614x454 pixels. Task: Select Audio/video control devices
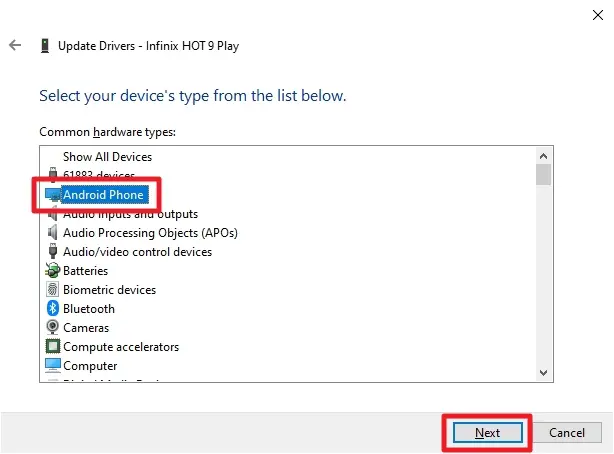point(137,251)
